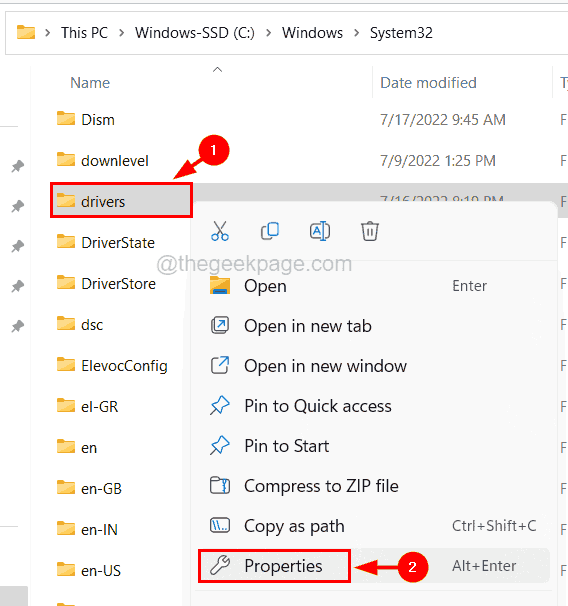Click the Properties wrench icon
568x606 pixels.
(x=220, y=565)
